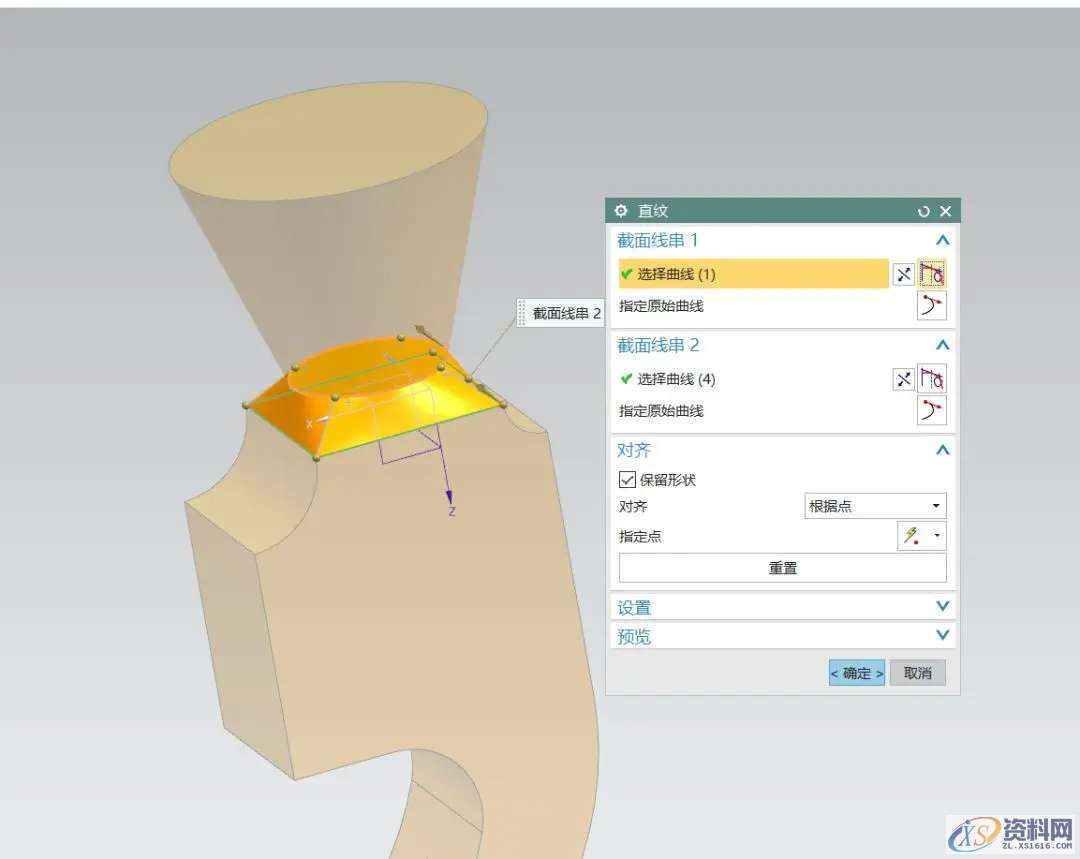Expand the 设置 section
The height and width of the screenshot is (859, 1080).
click(941, 607)
